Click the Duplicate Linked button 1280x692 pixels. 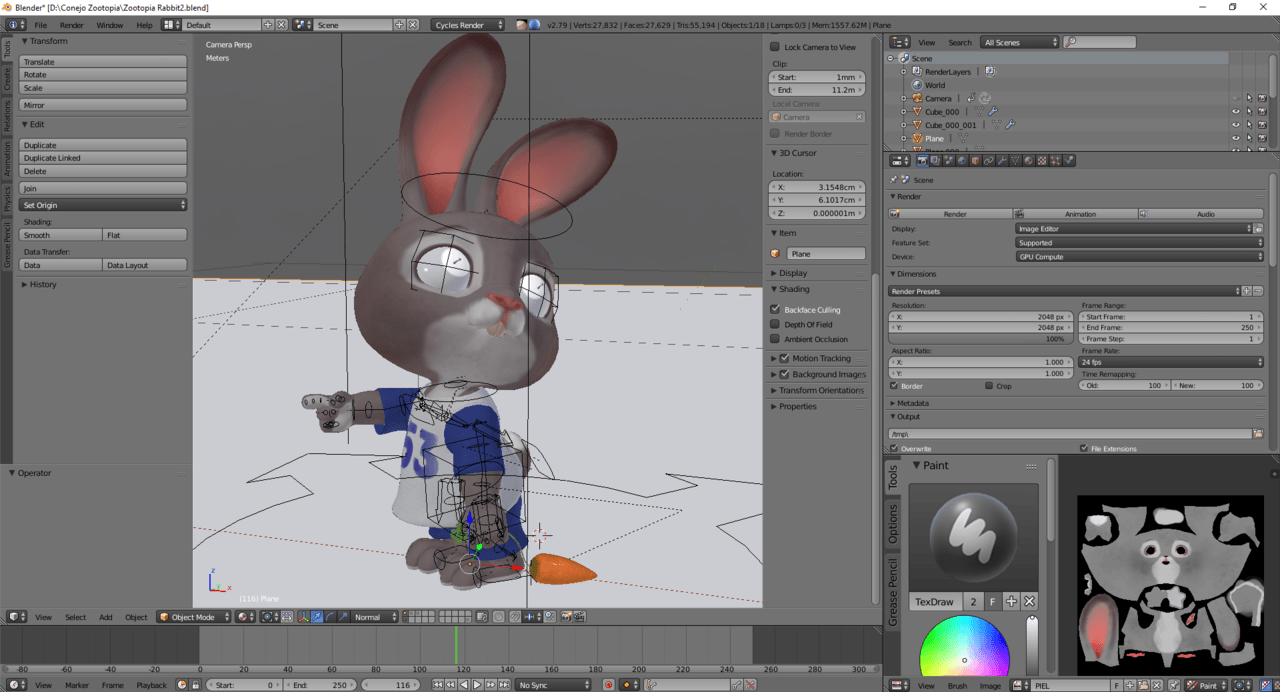pos(103,158)
